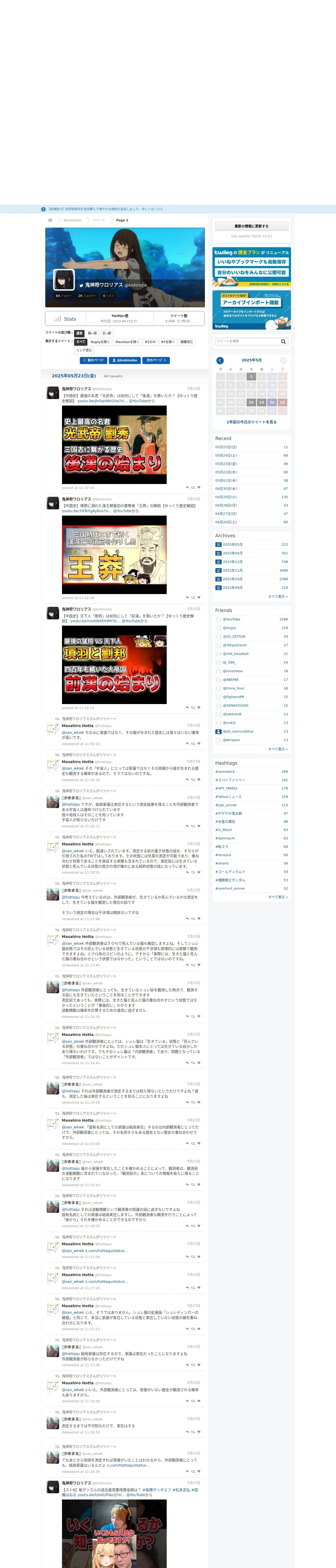Open 84 フォロー count on profile
The width and height of the screenshot is (336, 1568).
(63, 296)
